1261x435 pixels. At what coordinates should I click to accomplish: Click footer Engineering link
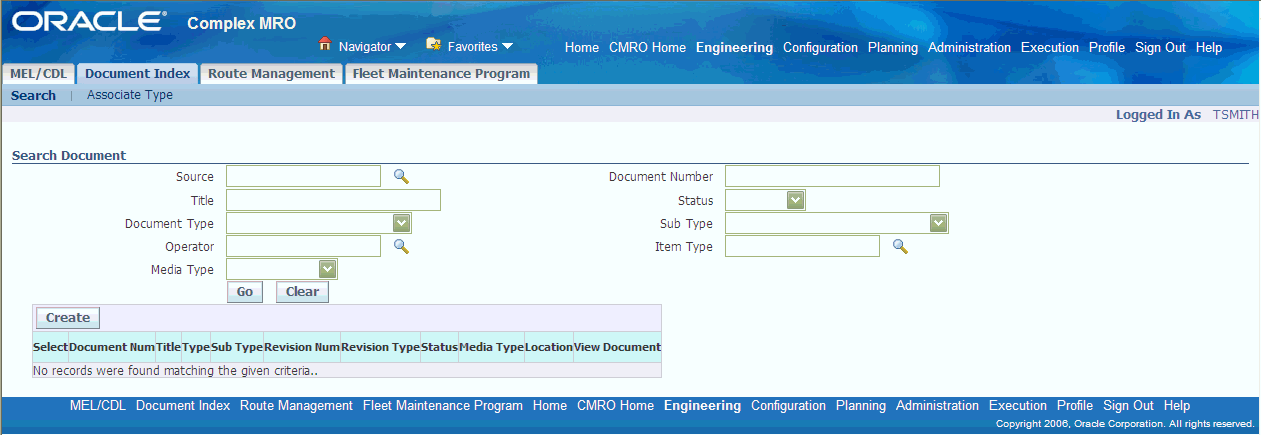(x=702, y=406)
